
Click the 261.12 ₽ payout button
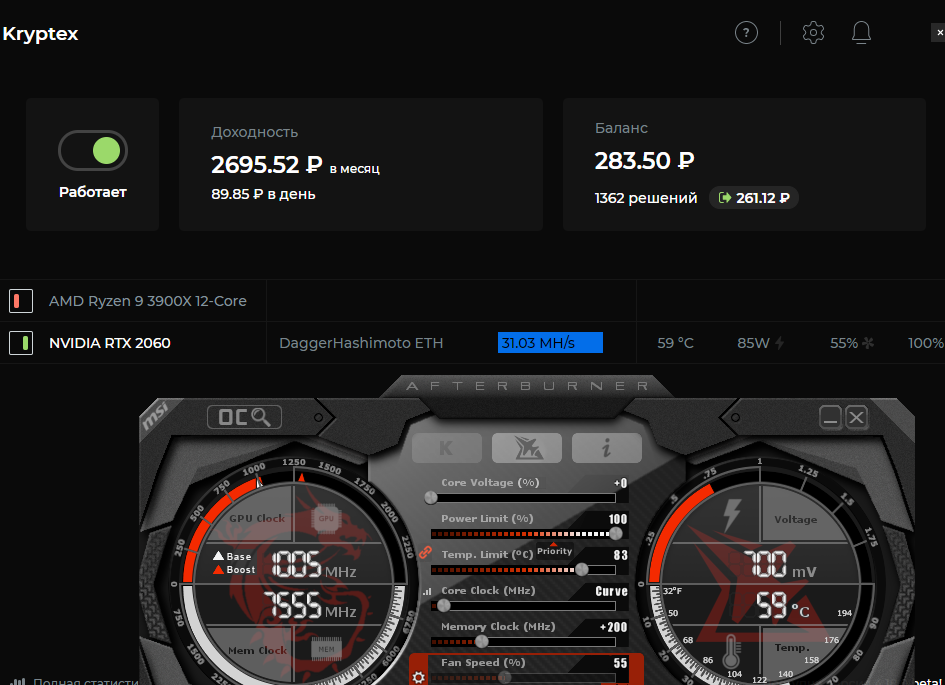[x=754, y=198]
